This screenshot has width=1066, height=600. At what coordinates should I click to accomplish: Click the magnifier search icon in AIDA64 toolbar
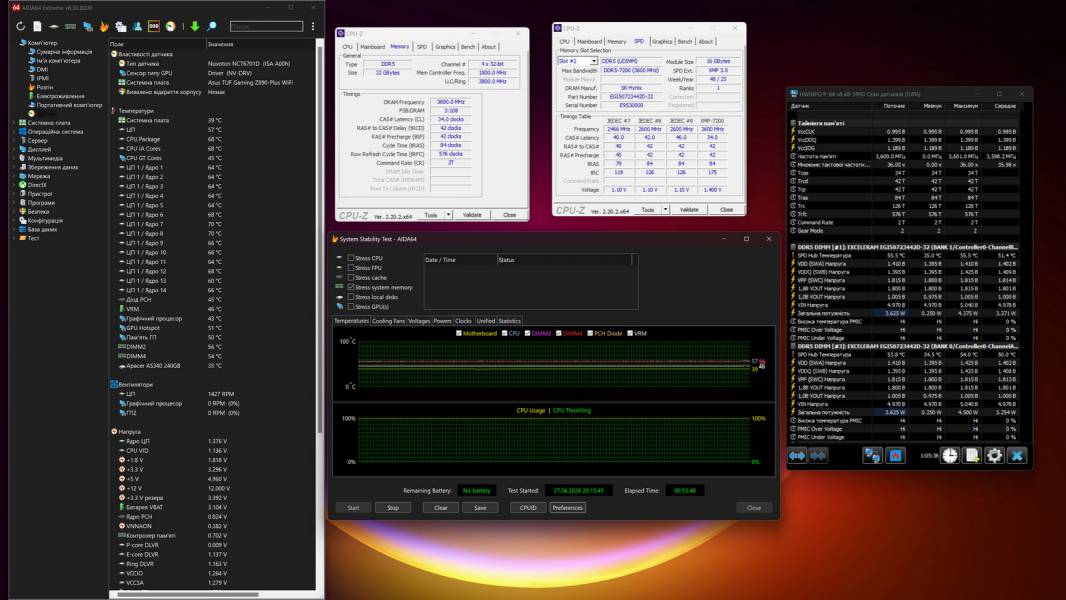coord(211,26)
